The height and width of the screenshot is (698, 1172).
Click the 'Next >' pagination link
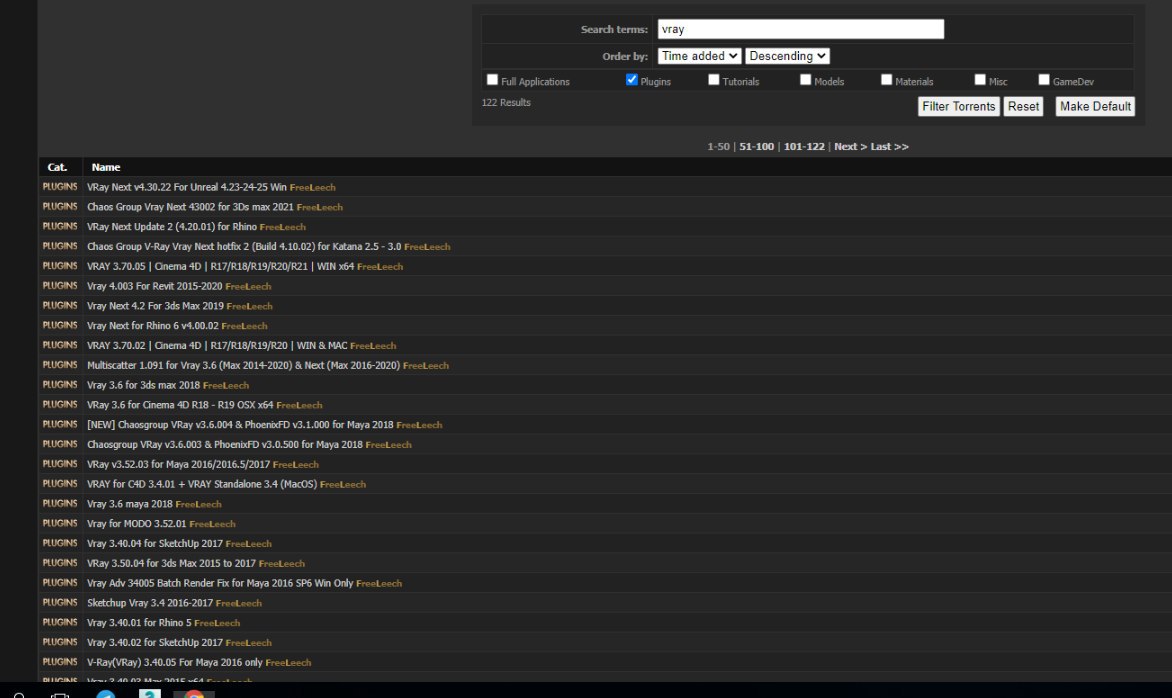[851, 146]
